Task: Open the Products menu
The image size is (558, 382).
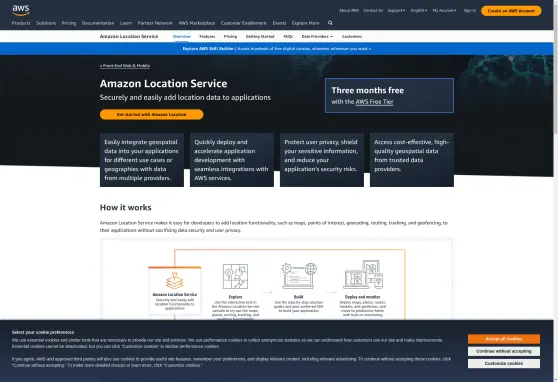Action: tap(21, 23)
